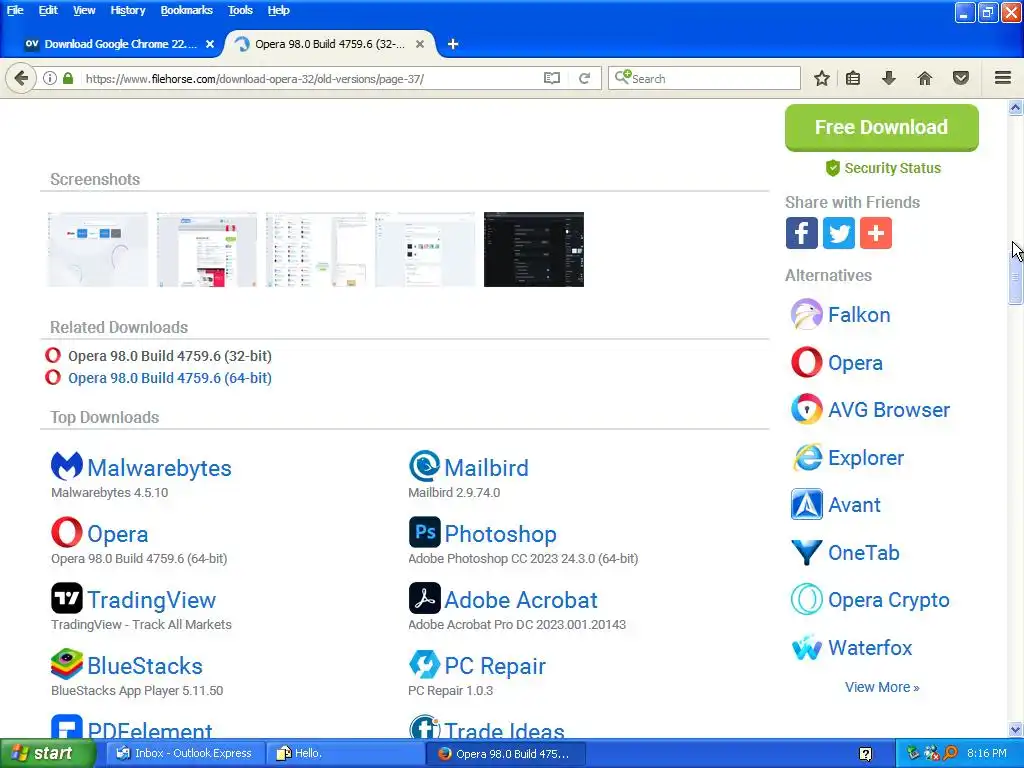Click the PC Repair icon
This screenshot has width=1024, height=768.
[x=424, y=664]
